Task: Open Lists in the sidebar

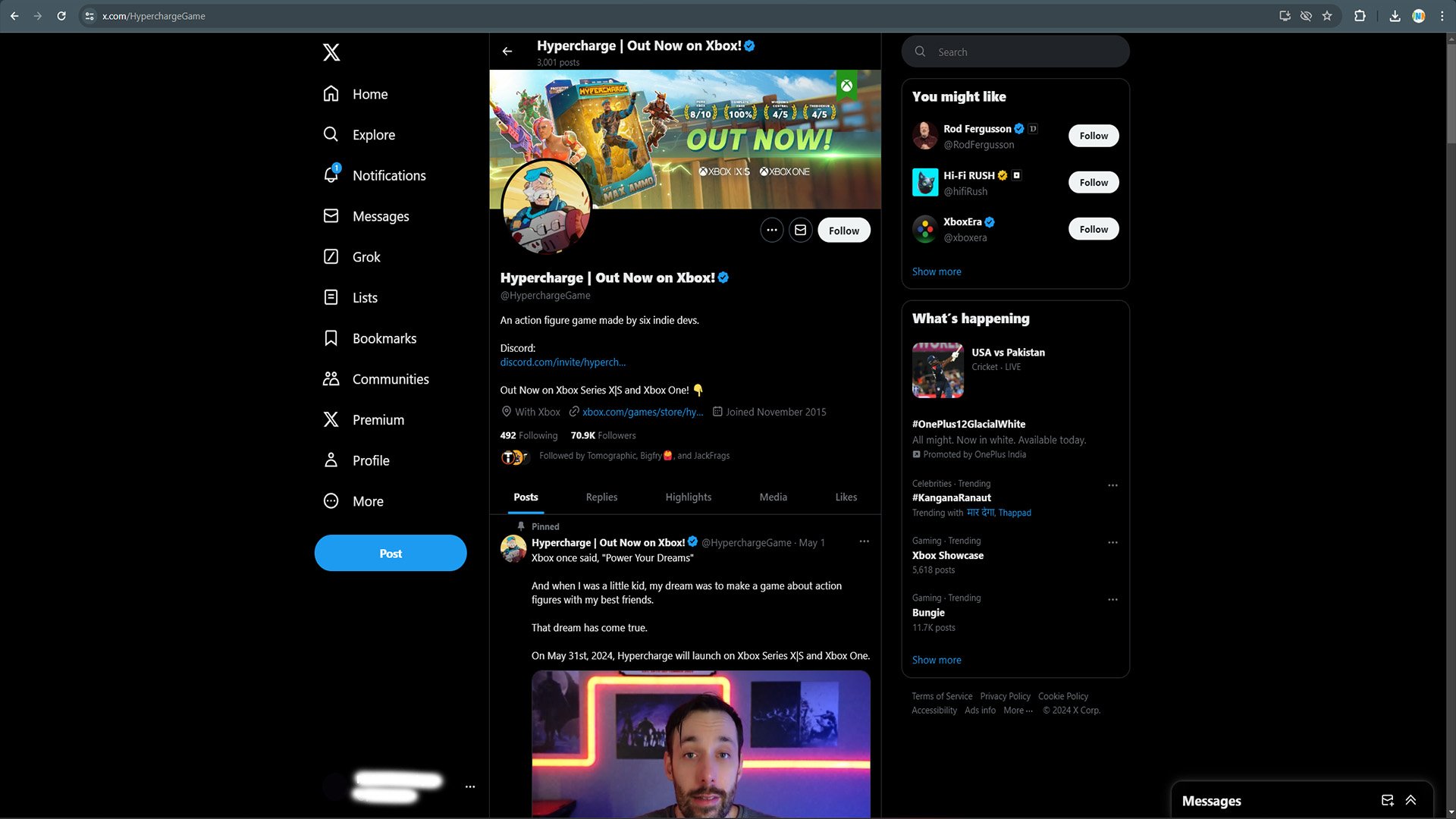Action: click(350, 297)
